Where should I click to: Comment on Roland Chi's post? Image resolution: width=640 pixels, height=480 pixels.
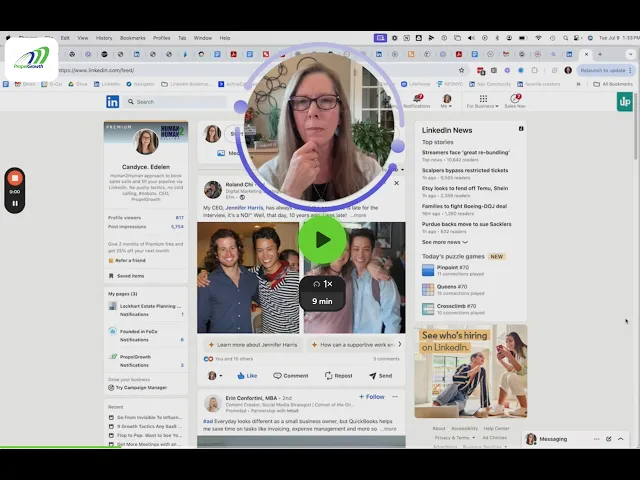(x=291, y=376)
